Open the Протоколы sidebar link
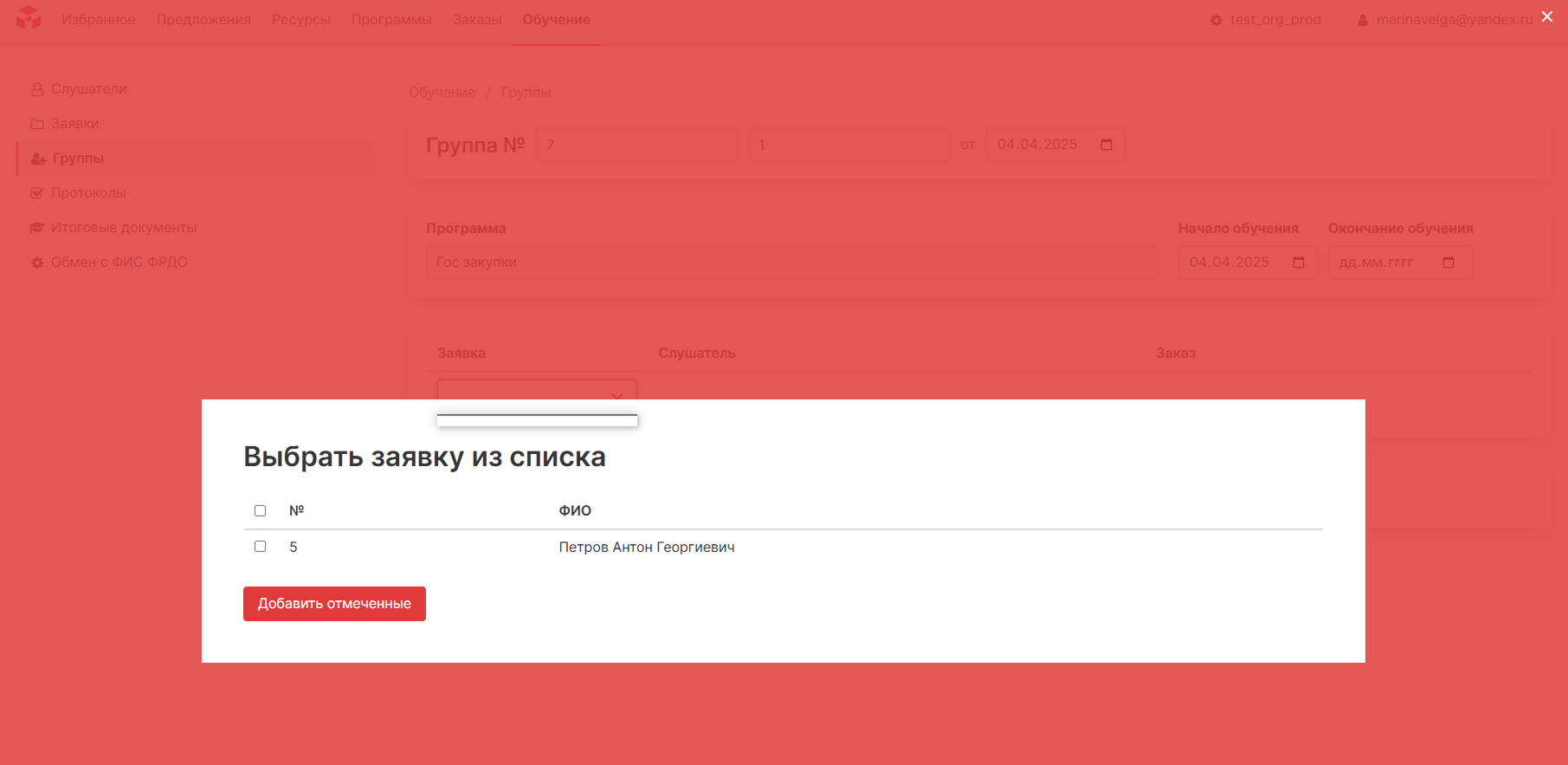Screen dimensions: 1568x765 pos(88,193)
